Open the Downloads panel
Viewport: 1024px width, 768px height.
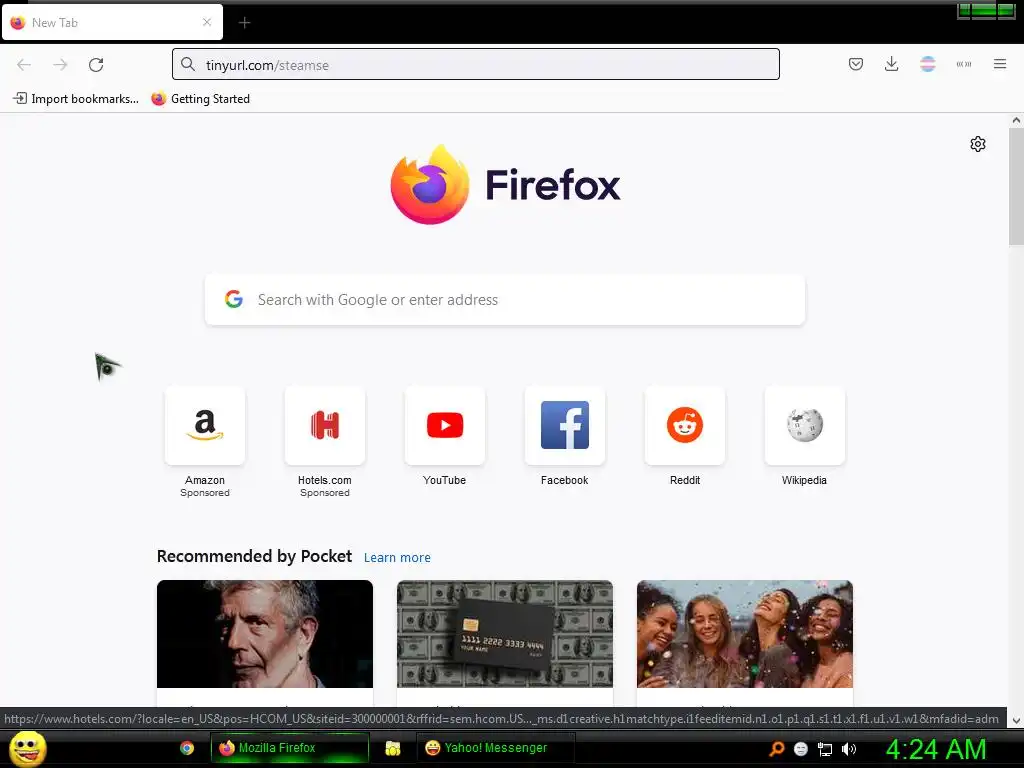click(891, 64)
